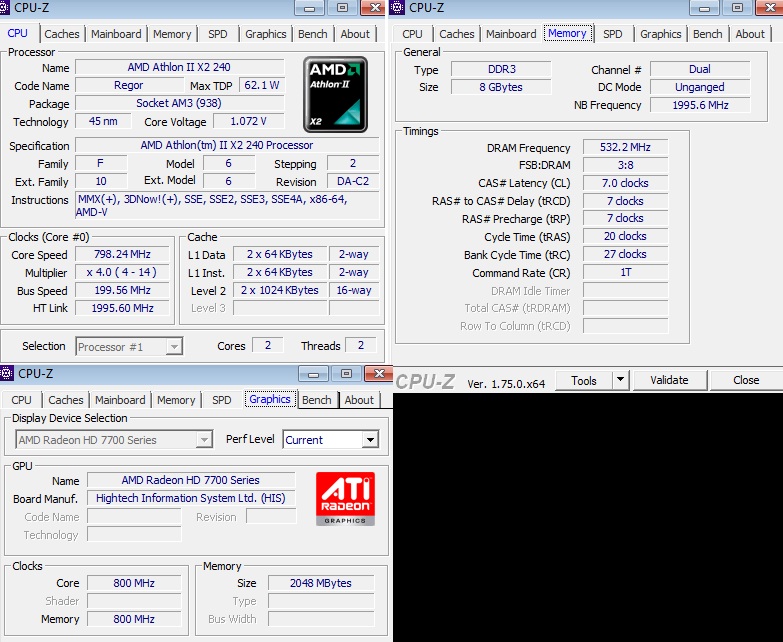
Task: Click the AMD Athlon II X2 logo
Action: pos(336,94)
